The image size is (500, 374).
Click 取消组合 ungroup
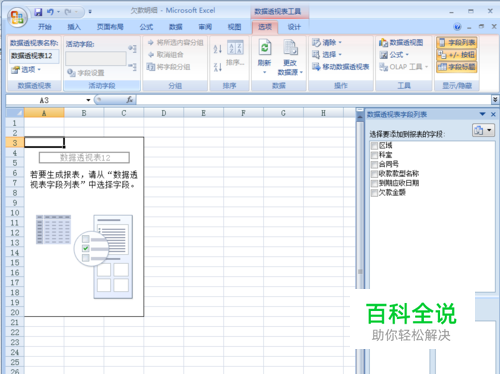click(166, 55)
